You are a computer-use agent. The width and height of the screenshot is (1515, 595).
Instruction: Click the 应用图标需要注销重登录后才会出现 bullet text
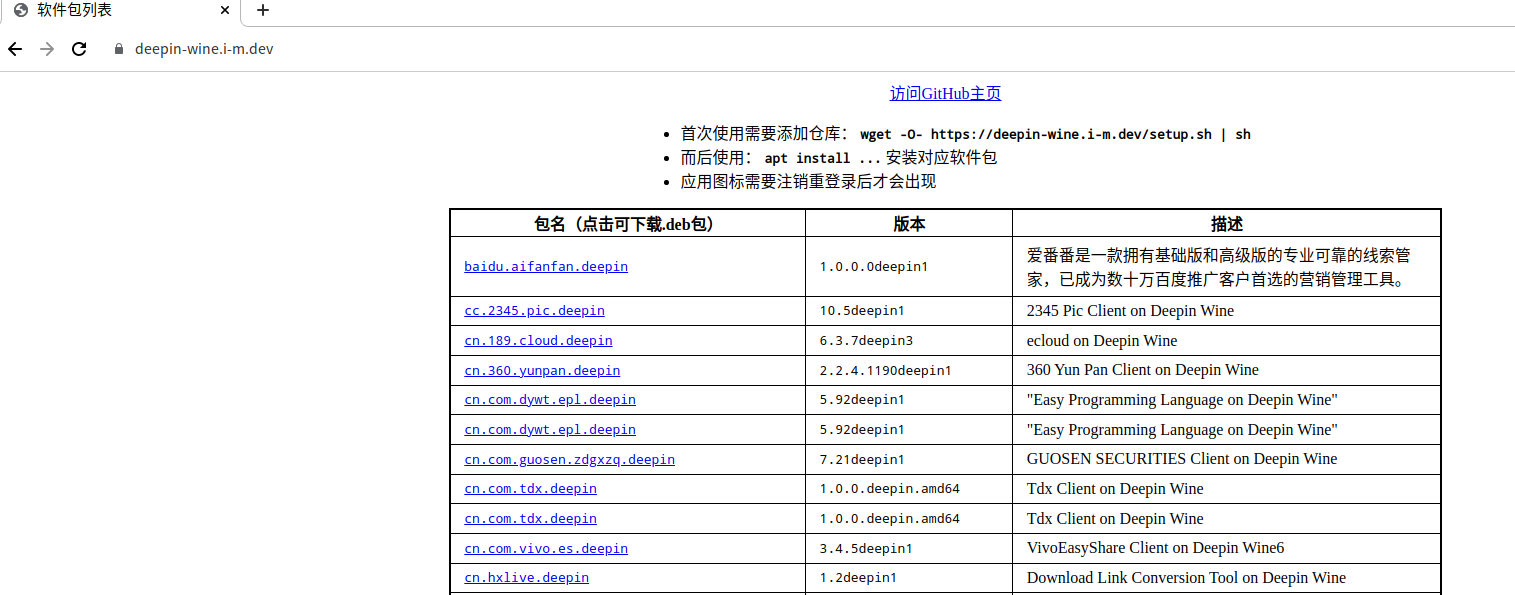[x=808, y=182]
